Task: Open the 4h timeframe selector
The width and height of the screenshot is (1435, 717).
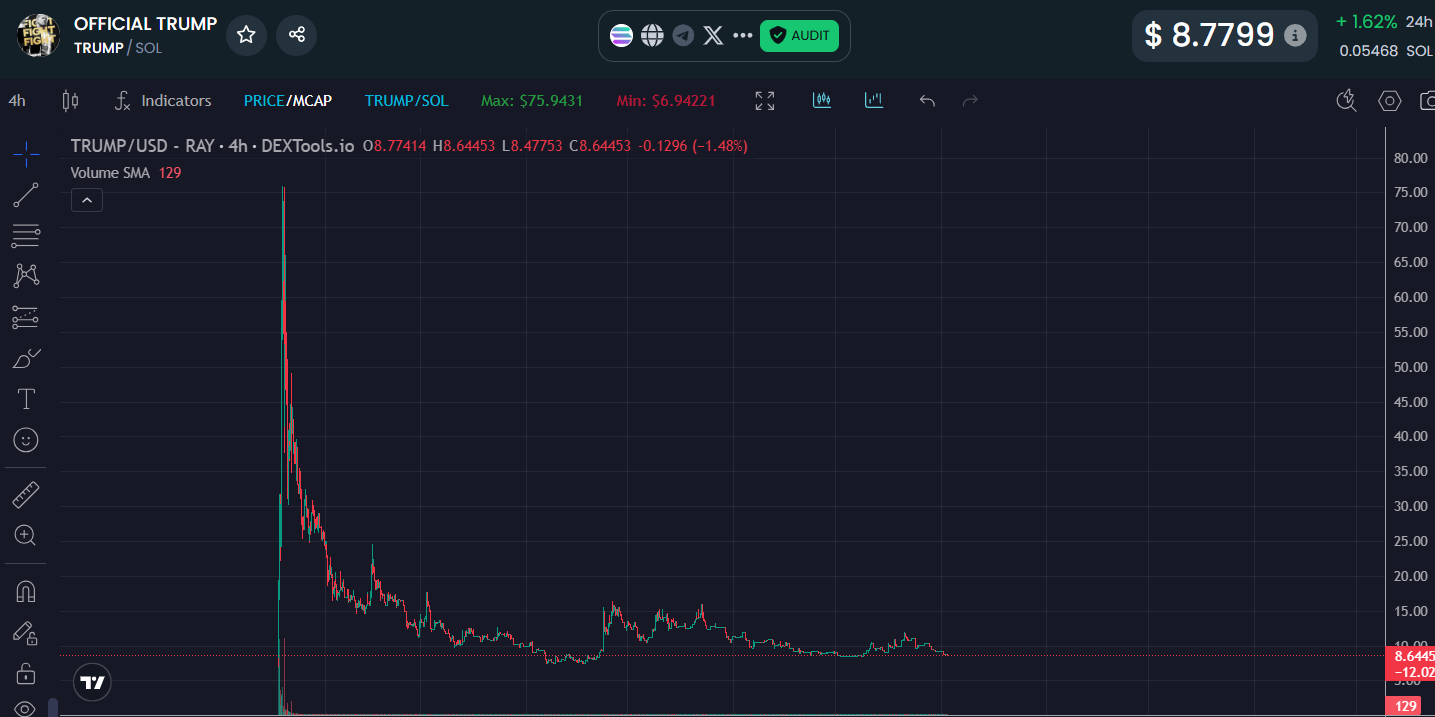Action: point(17,101)
